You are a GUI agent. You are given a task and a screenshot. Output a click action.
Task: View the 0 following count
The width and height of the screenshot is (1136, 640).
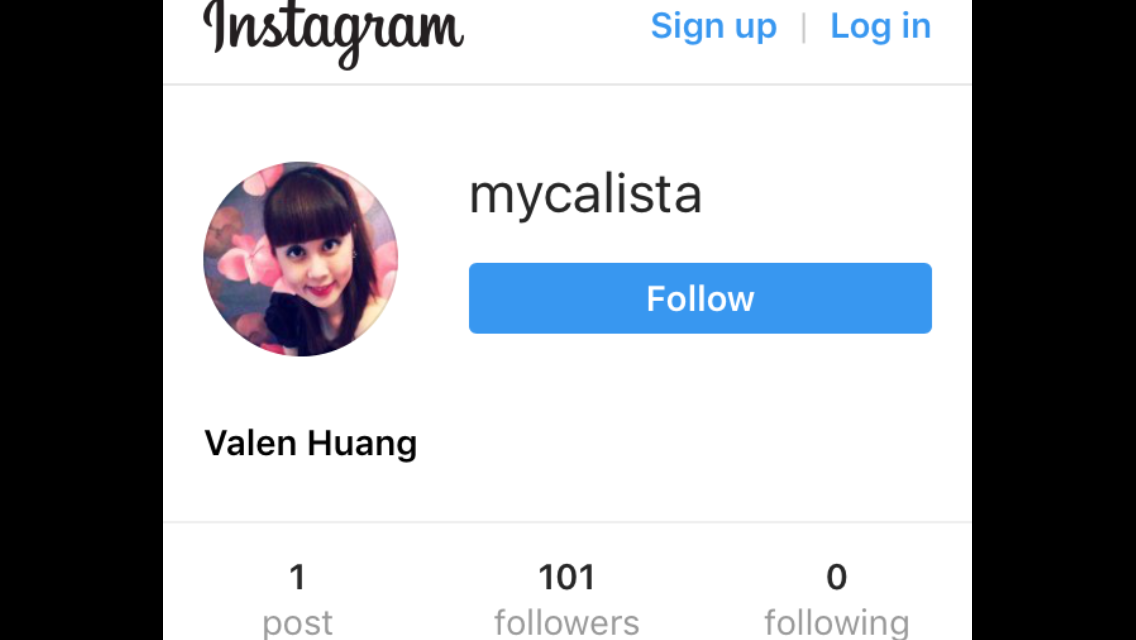pyautogui.click(x=837, y=578)
